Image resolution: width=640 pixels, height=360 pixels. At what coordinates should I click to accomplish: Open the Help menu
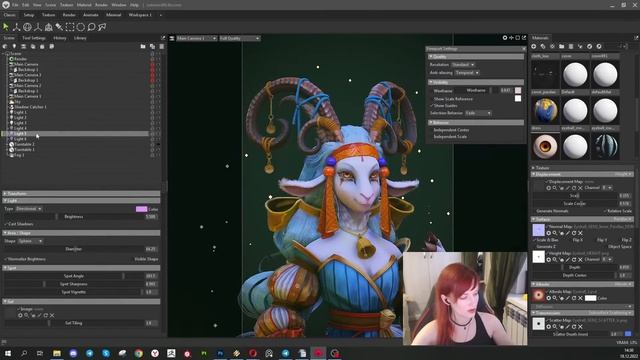point(134,5)
